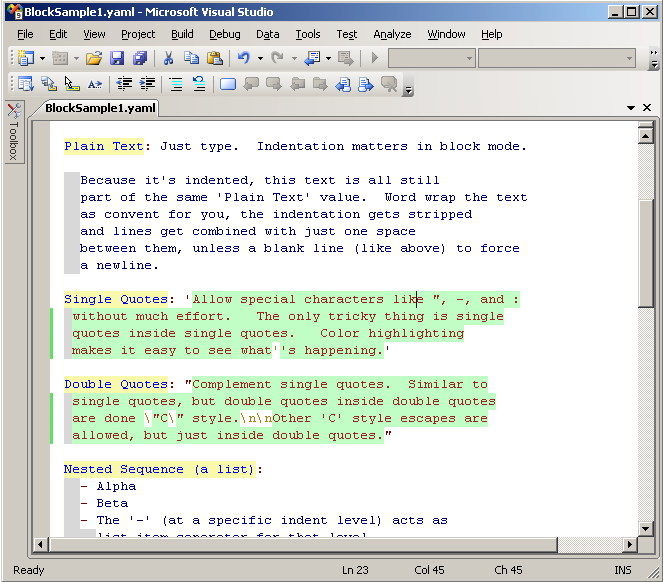Click the 'Plain Text' key
Viewport: 663px width, 582px height.
(x=104, y=146)
